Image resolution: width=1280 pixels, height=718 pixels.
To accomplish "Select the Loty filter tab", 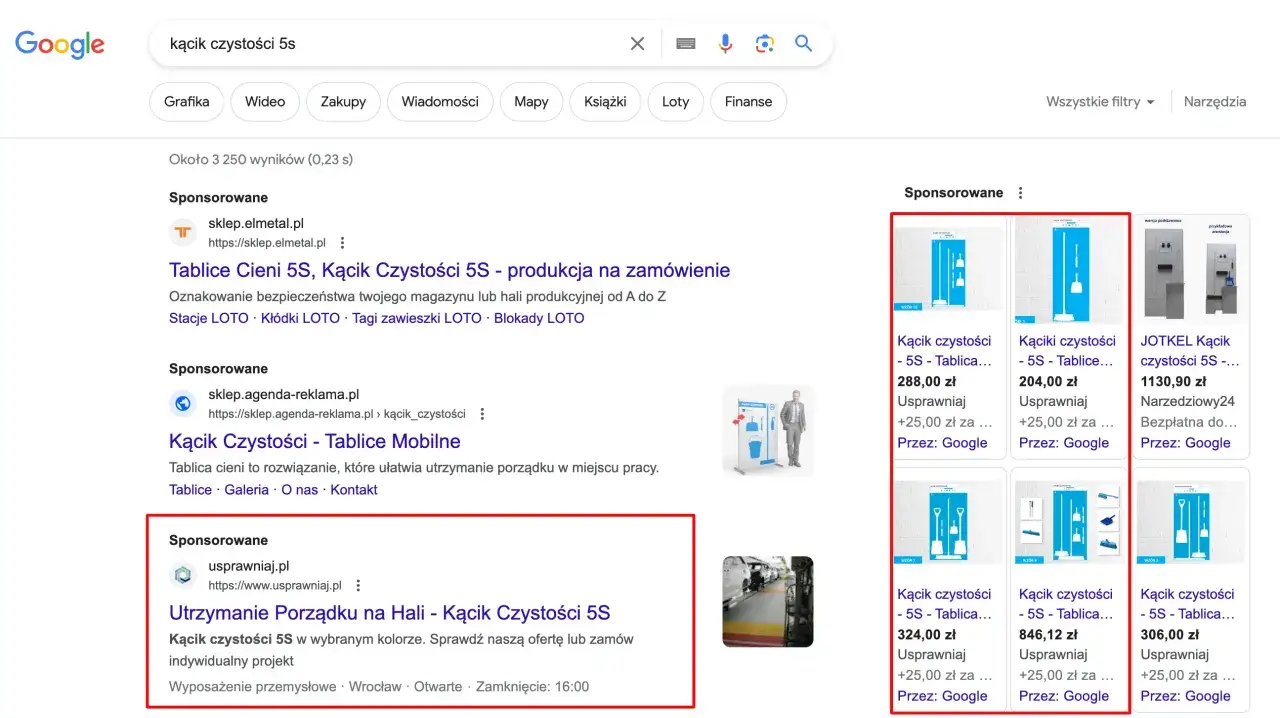I will pos(676,102).
